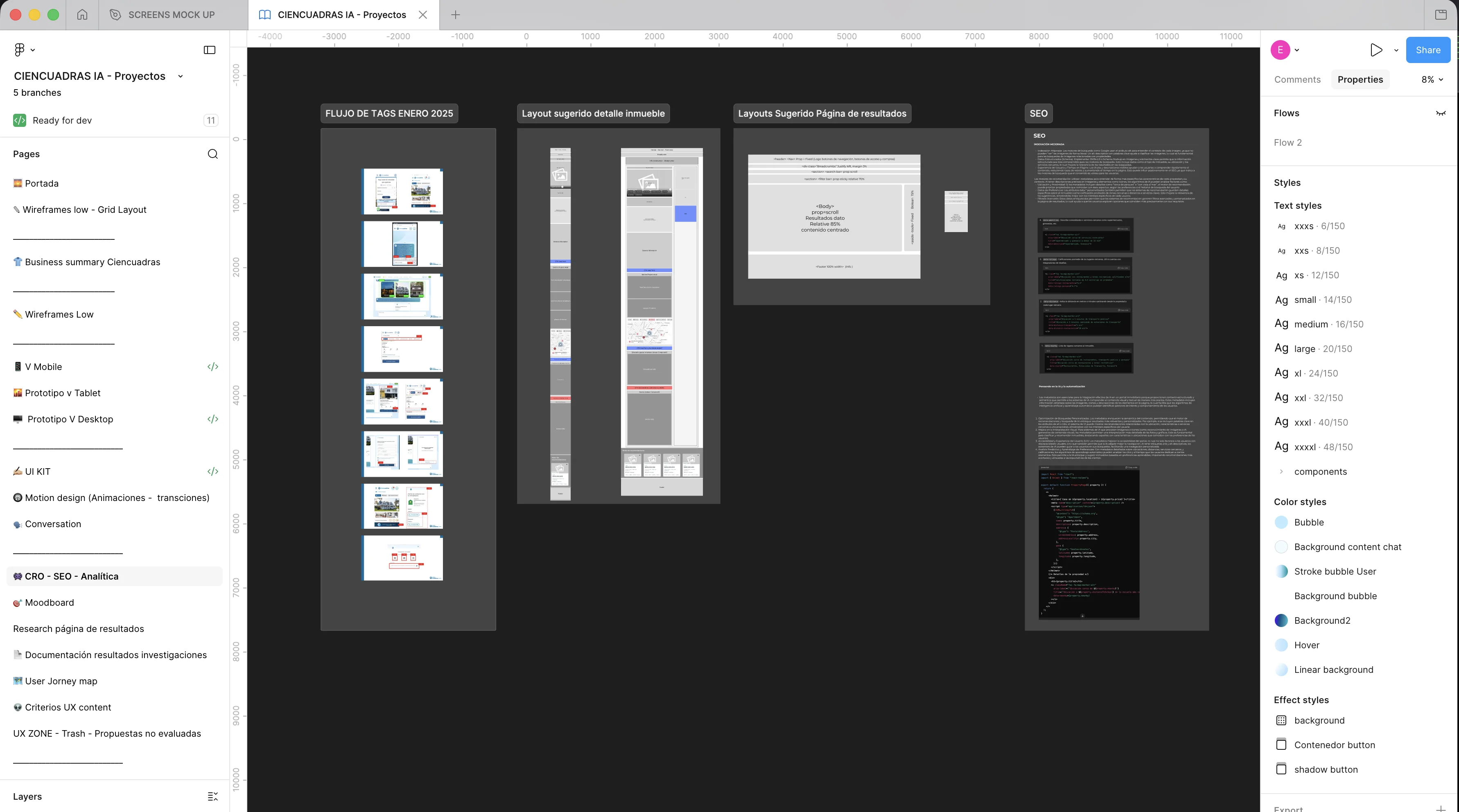Screen dimensions: 1459x812
Task: Select Flow 2 in Flows
Action: click(1287, 143)
